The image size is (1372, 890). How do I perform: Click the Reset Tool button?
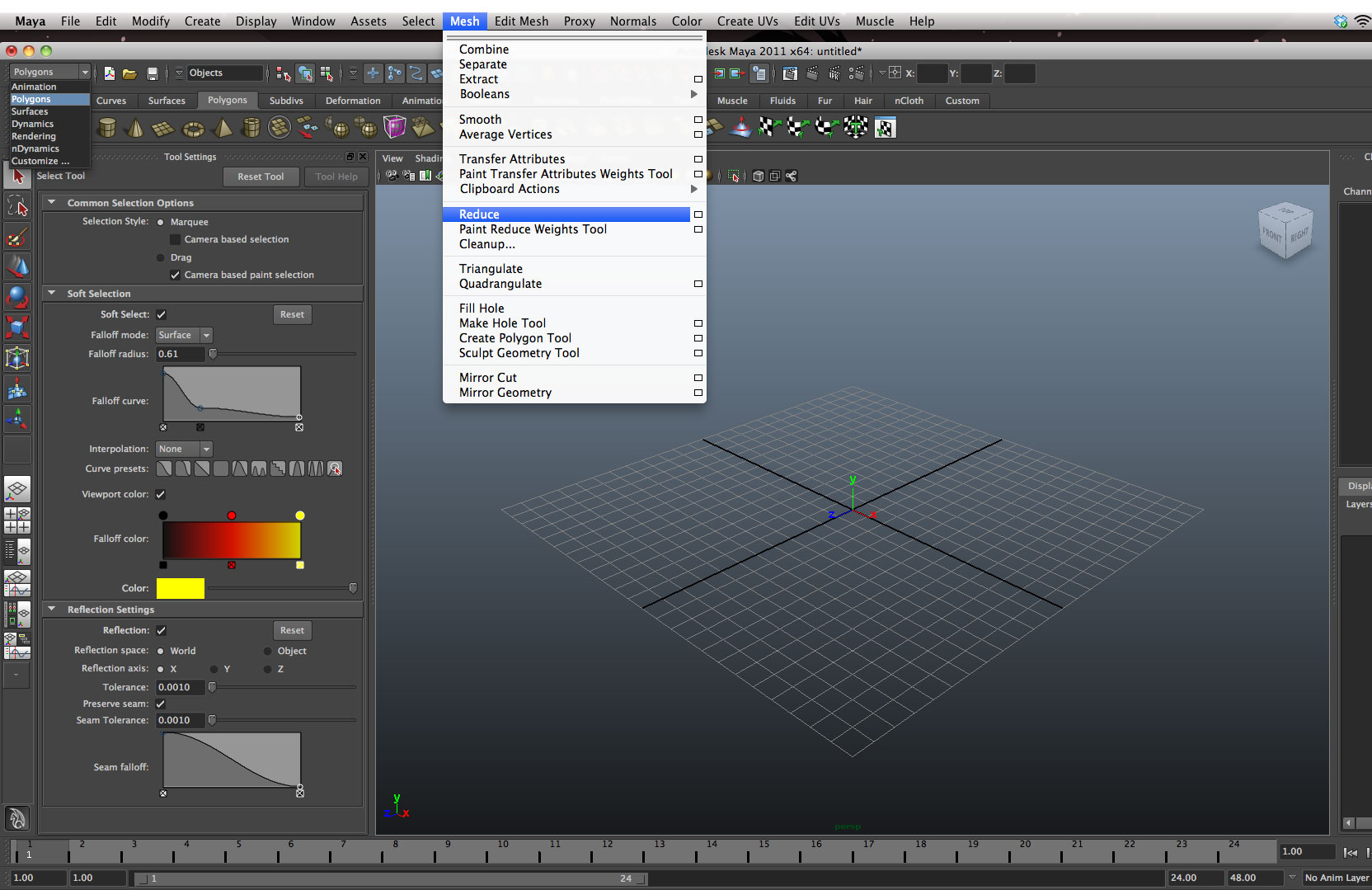pos(261,177)
